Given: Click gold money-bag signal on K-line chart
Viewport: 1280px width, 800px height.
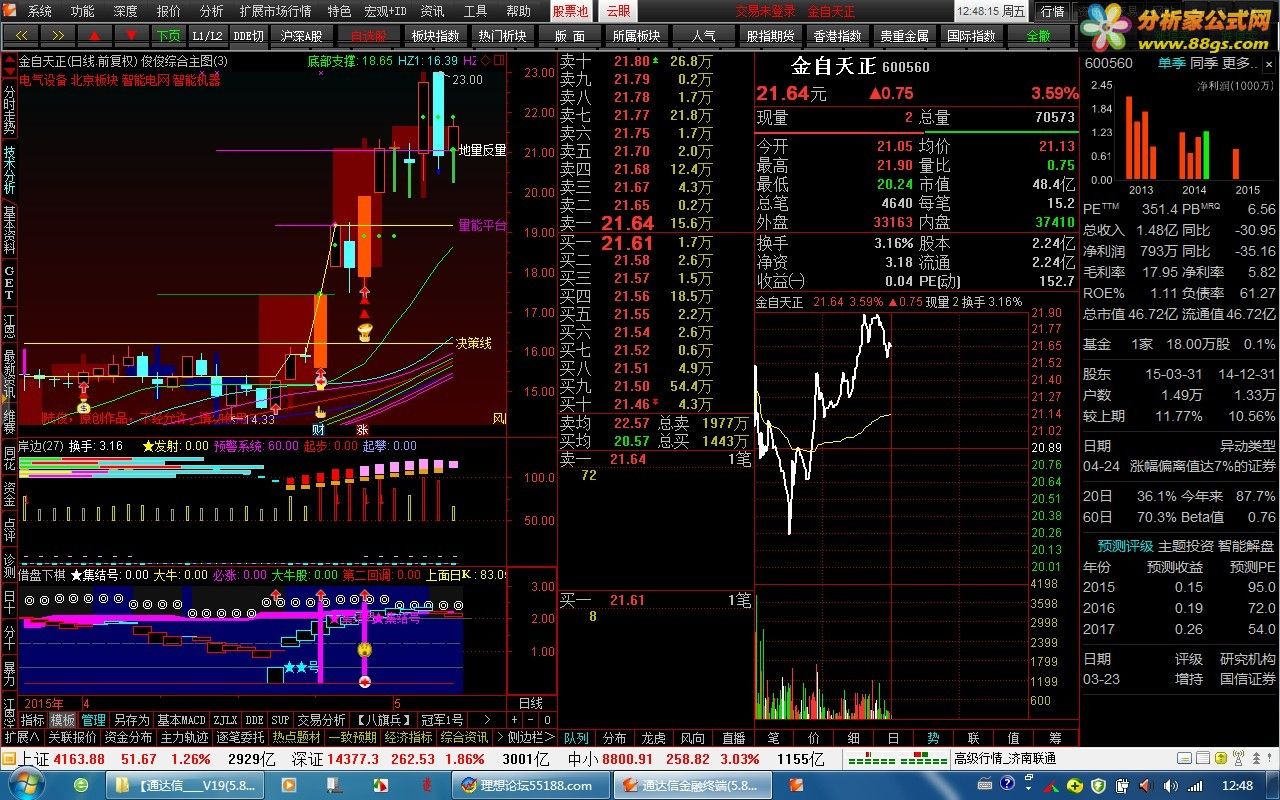Looking at the screenshot, I should (x=84, y=407).
